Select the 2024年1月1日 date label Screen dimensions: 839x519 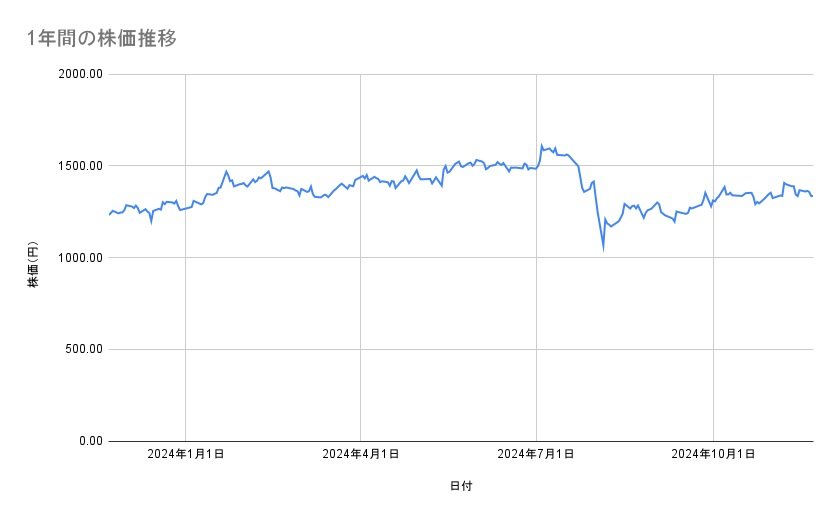[x=185, y=455]
